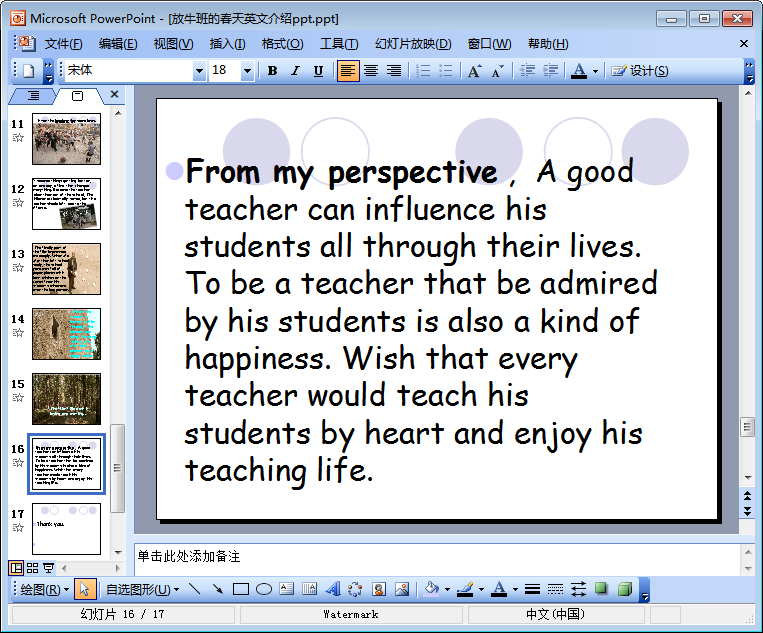The height and width of the screenshot is (633, 763).
Task: Open the line color dropdown arrow
Action: click(x=481, y=590)
